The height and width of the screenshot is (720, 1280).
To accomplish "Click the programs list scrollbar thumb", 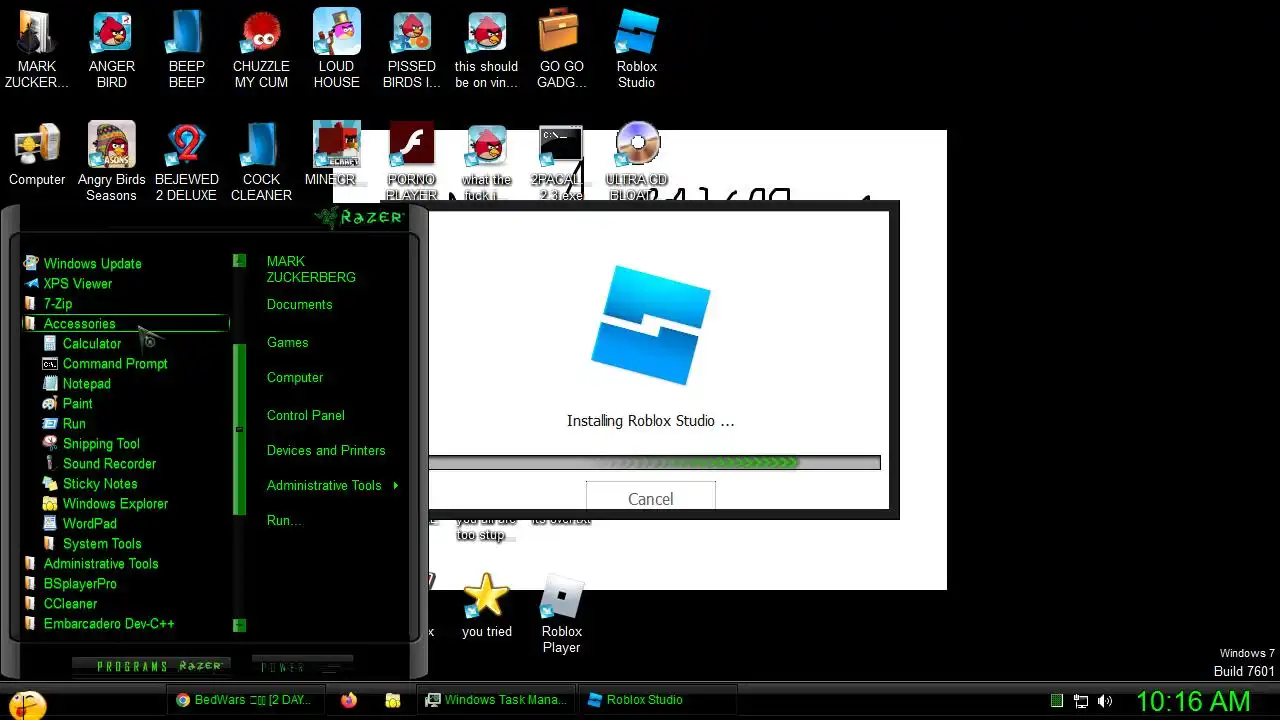I will pyautogui.click(x=239, y=429).
